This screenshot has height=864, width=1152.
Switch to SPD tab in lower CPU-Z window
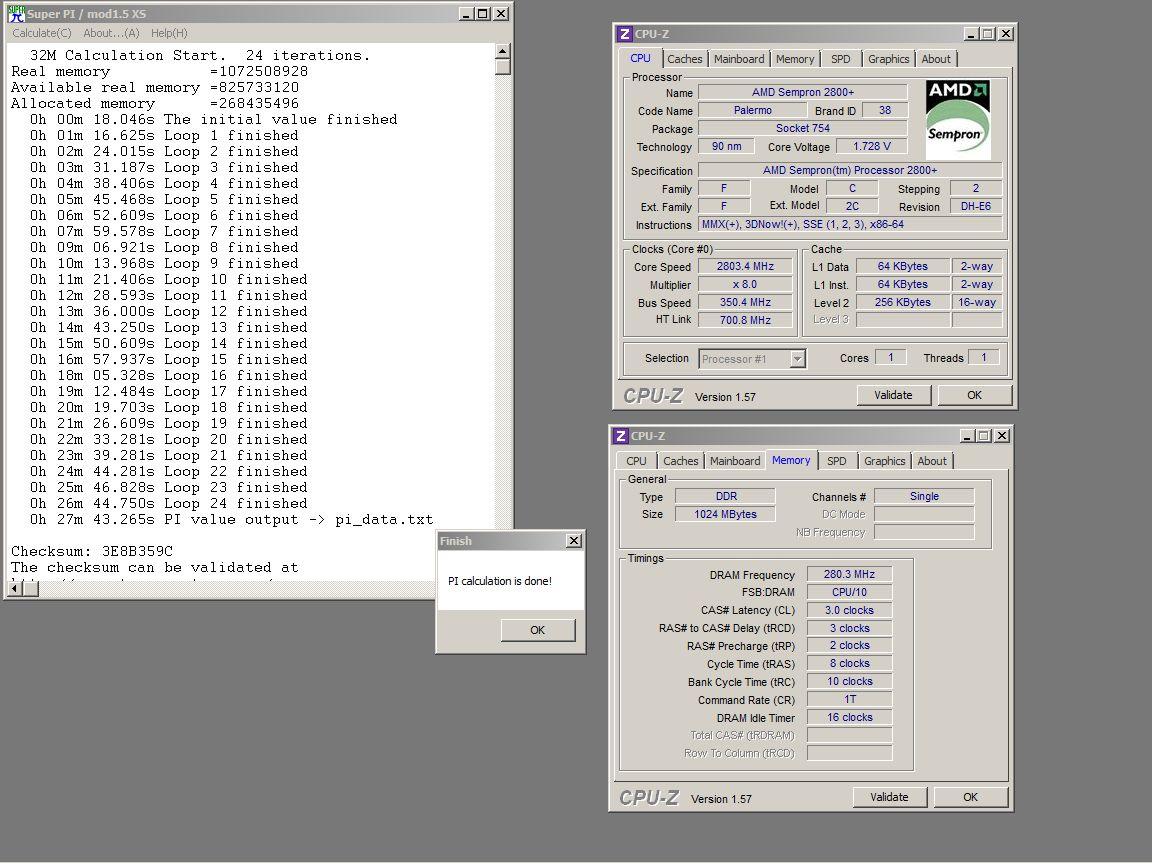coord(837,461)
